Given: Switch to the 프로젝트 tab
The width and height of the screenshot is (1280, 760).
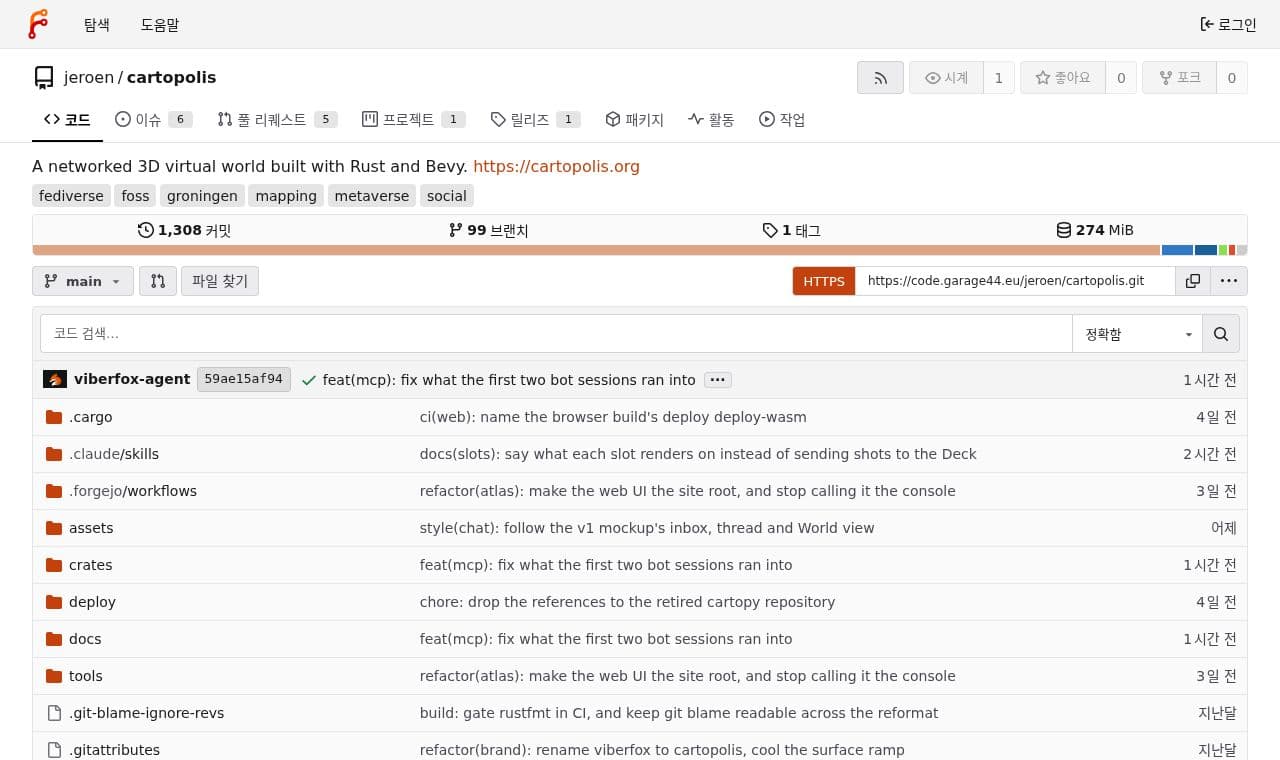Looking at the screenshot, I should (414, 120).
